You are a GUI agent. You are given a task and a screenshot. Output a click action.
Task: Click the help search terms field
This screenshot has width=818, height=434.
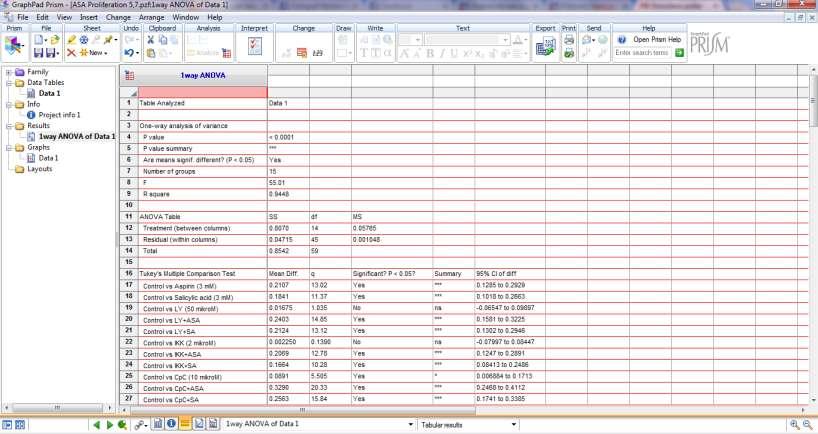[x=643, y=53]
